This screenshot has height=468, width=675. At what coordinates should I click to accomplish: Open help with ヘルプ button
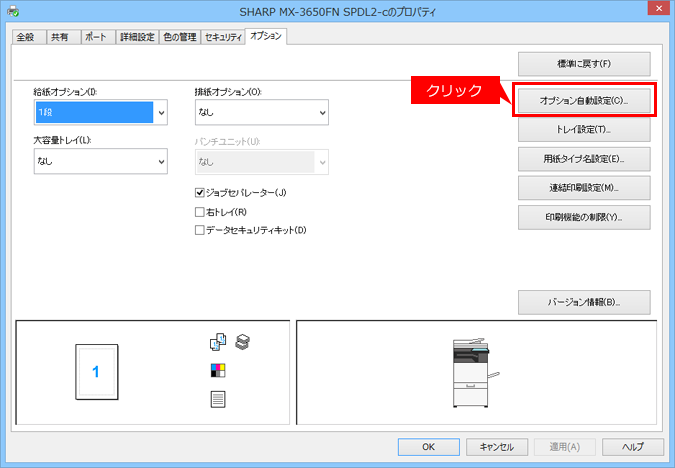click(633, 447)
